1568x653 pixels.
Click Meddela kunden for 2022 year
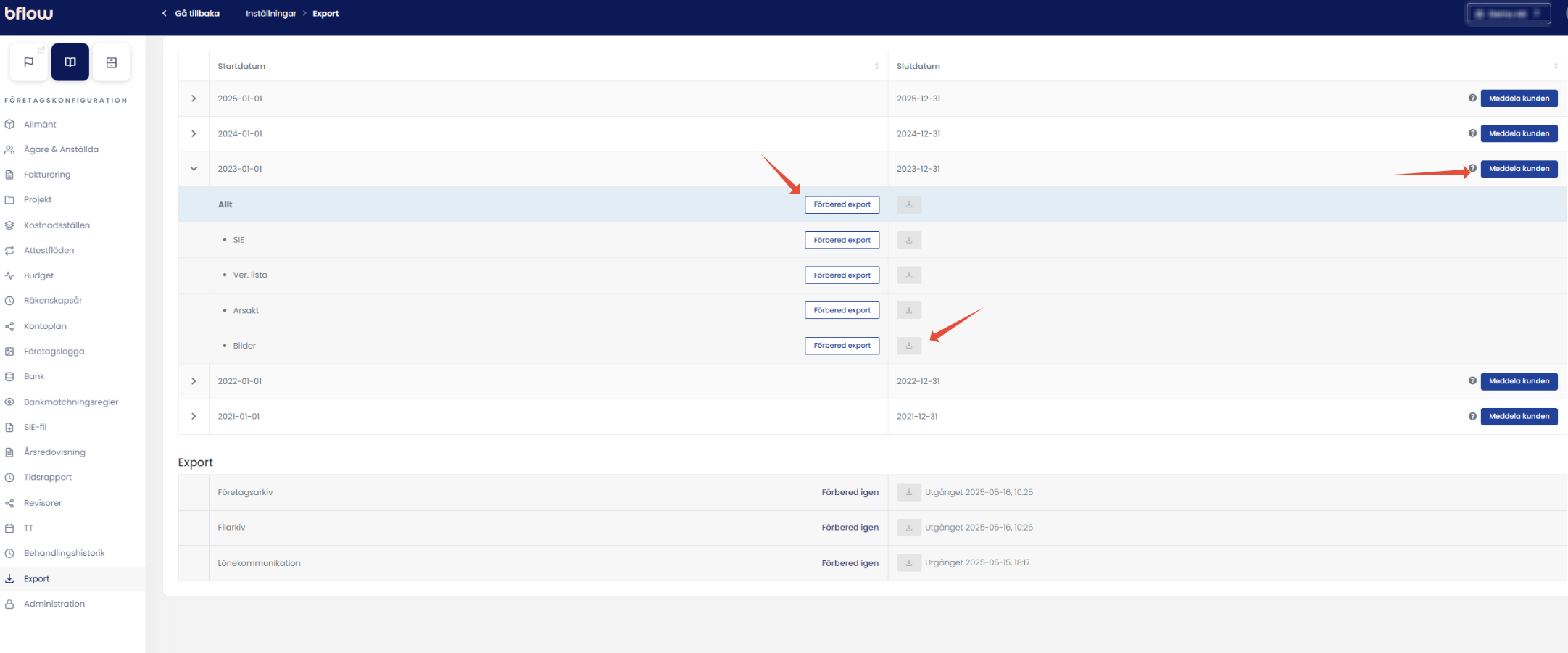[1519, 380]
